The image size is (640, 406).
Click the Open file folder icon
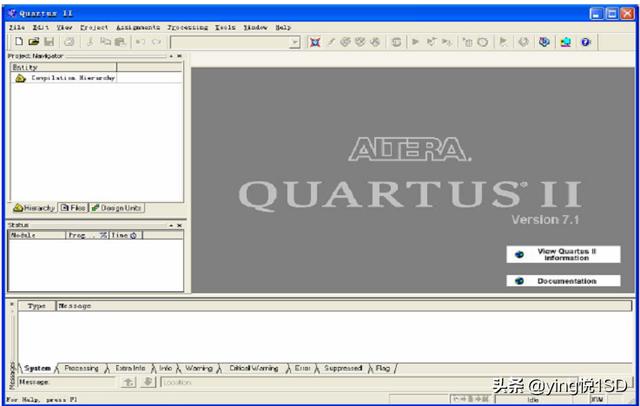(x=34, y=41)
